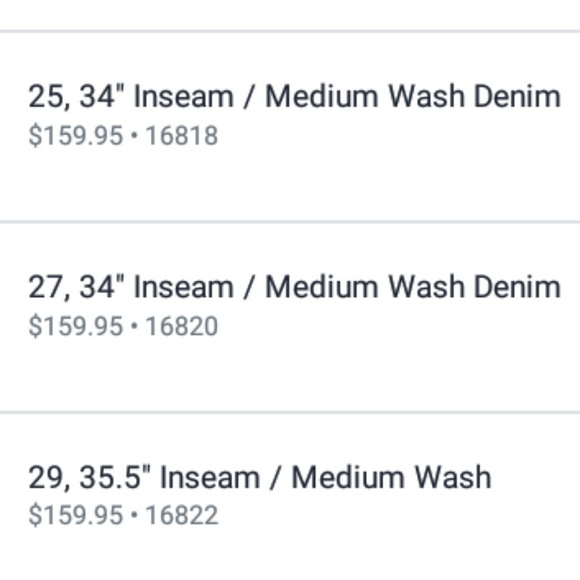This screenshot has height=580, width=580.
Task: Click SKU number 16822
Action: click(182, 515)
